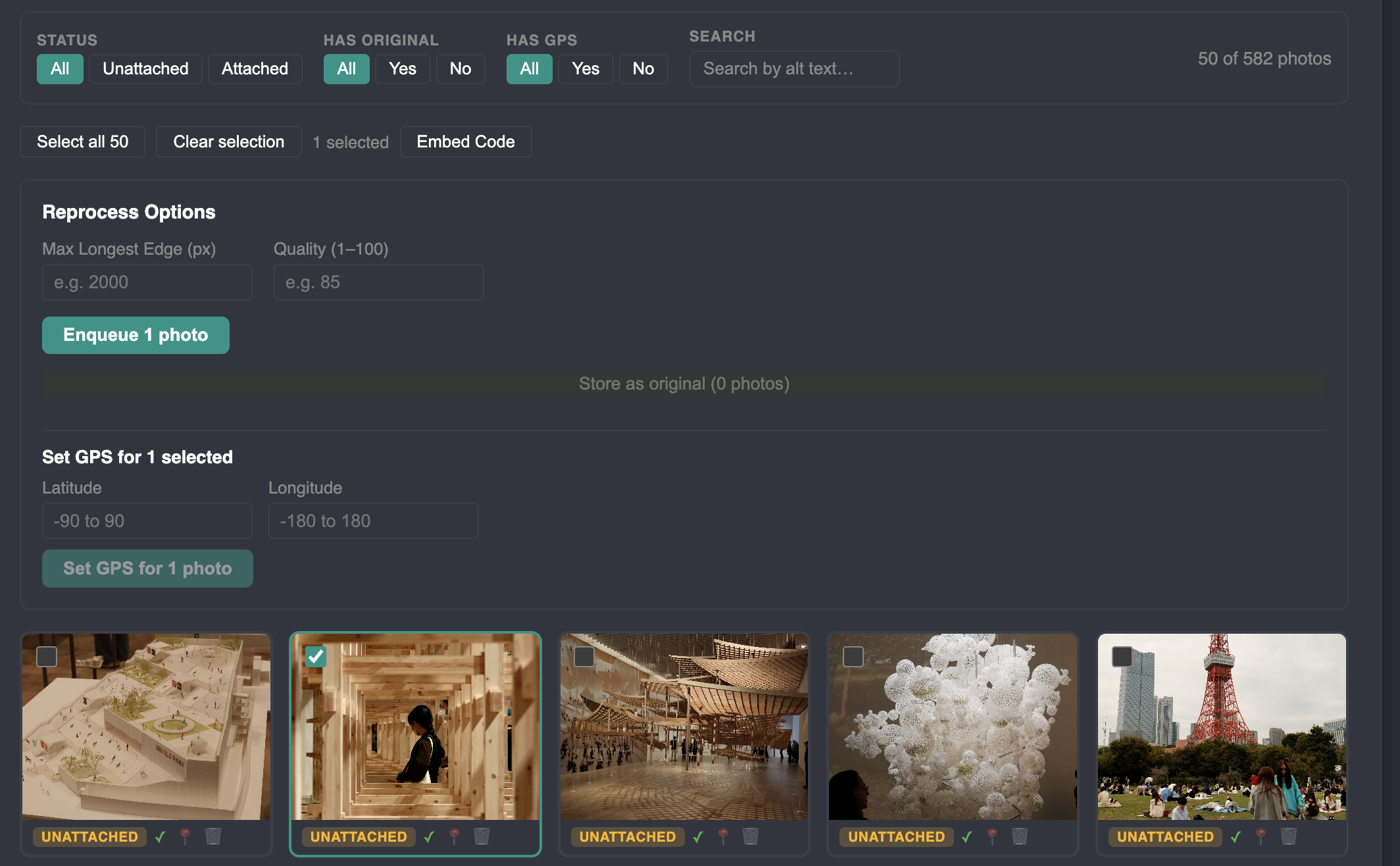Click trash icon under wooden corridor photo

pos(482,836)
